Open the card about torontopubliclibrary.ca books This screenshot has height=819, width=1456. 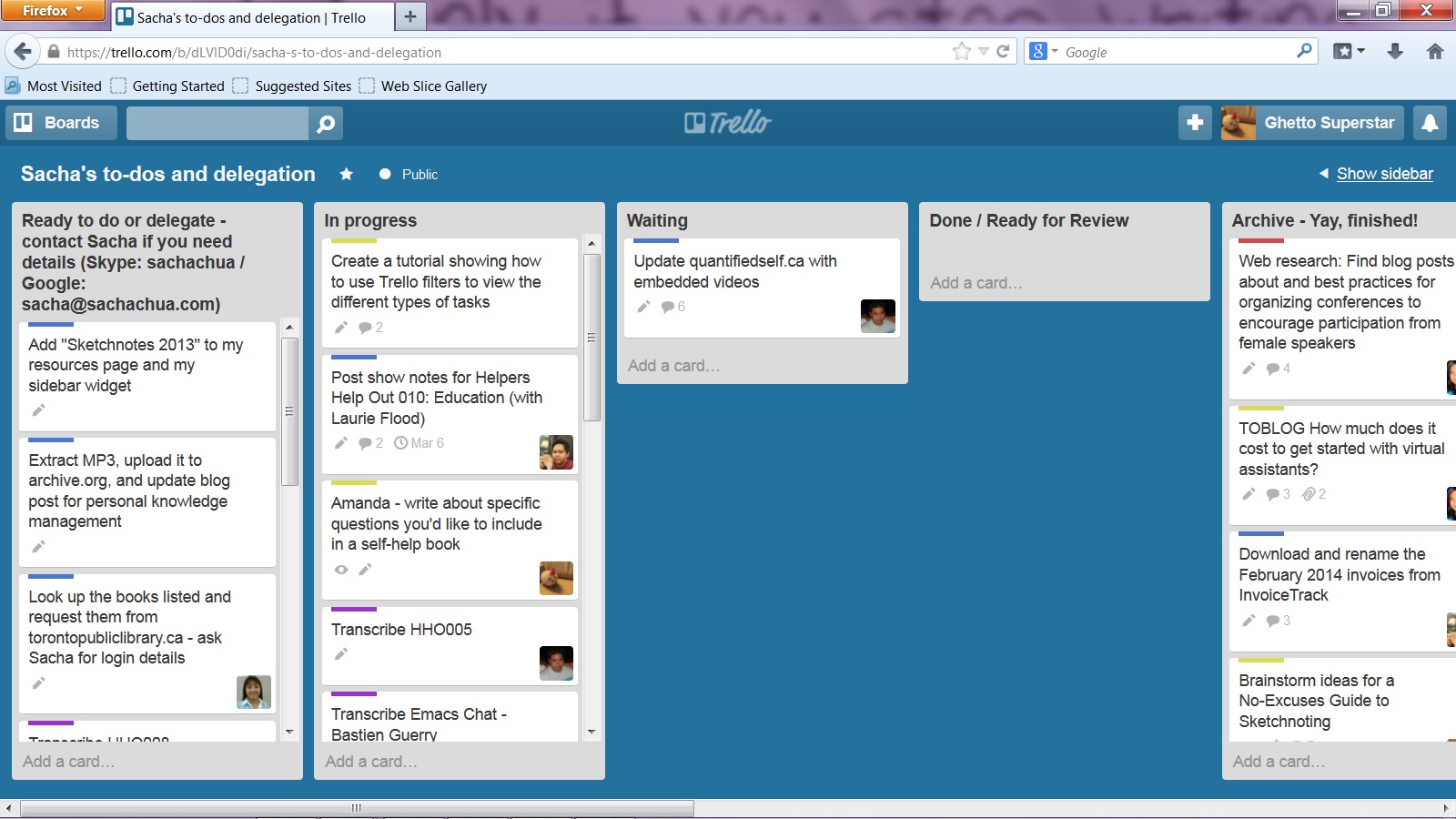[147, 644]
